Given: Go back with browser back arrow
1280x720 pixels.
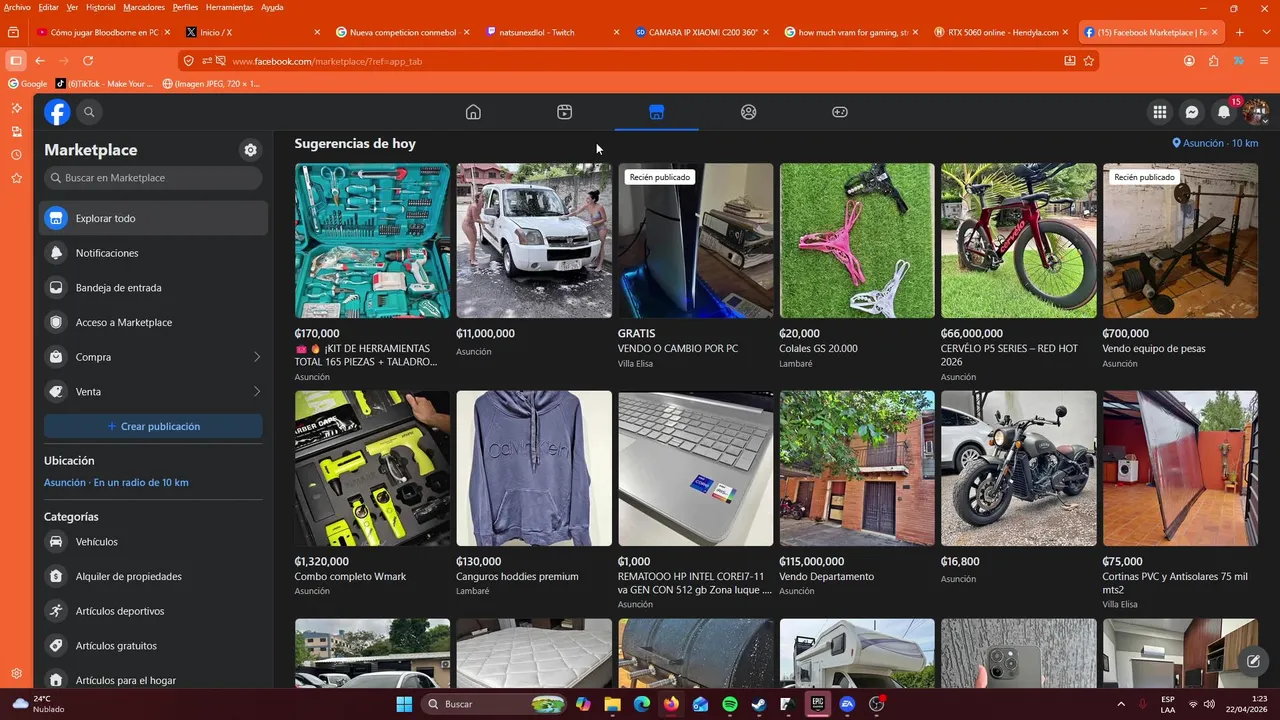Looking at the screenshot, I should [40, 61].
